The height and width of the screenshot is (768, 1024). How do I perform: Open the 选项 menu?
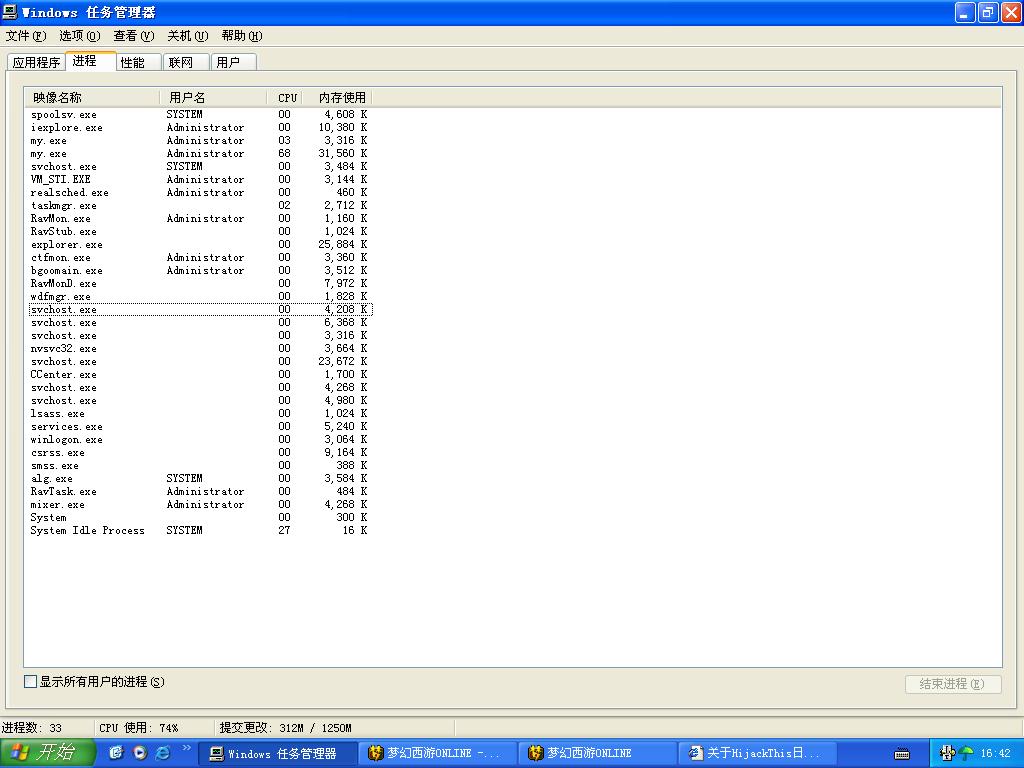click(x=80, y=36)
